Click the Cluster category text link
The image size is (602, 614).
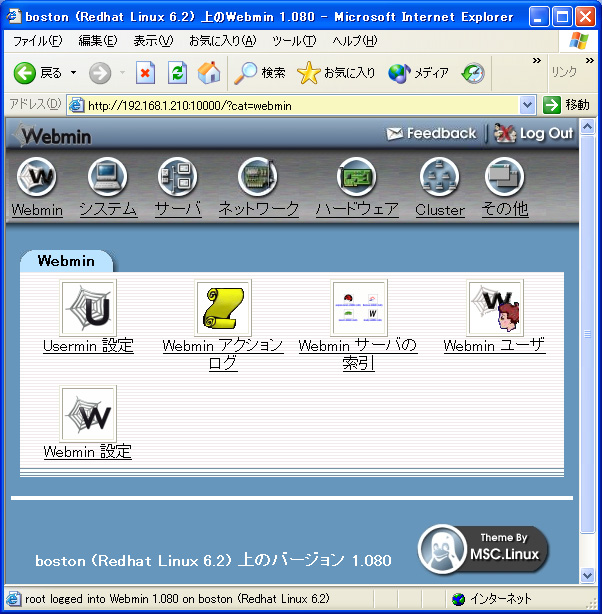pos(440,210)
